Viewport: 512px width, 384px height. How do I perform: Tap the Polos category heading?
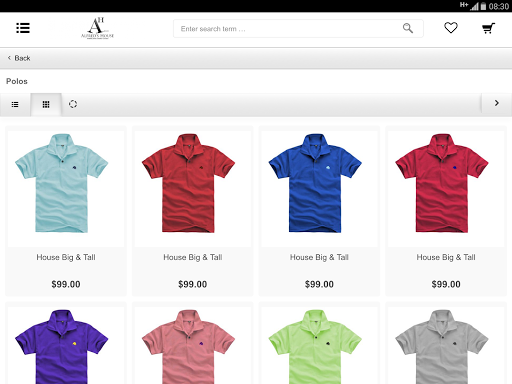click(x=17, y=81)
